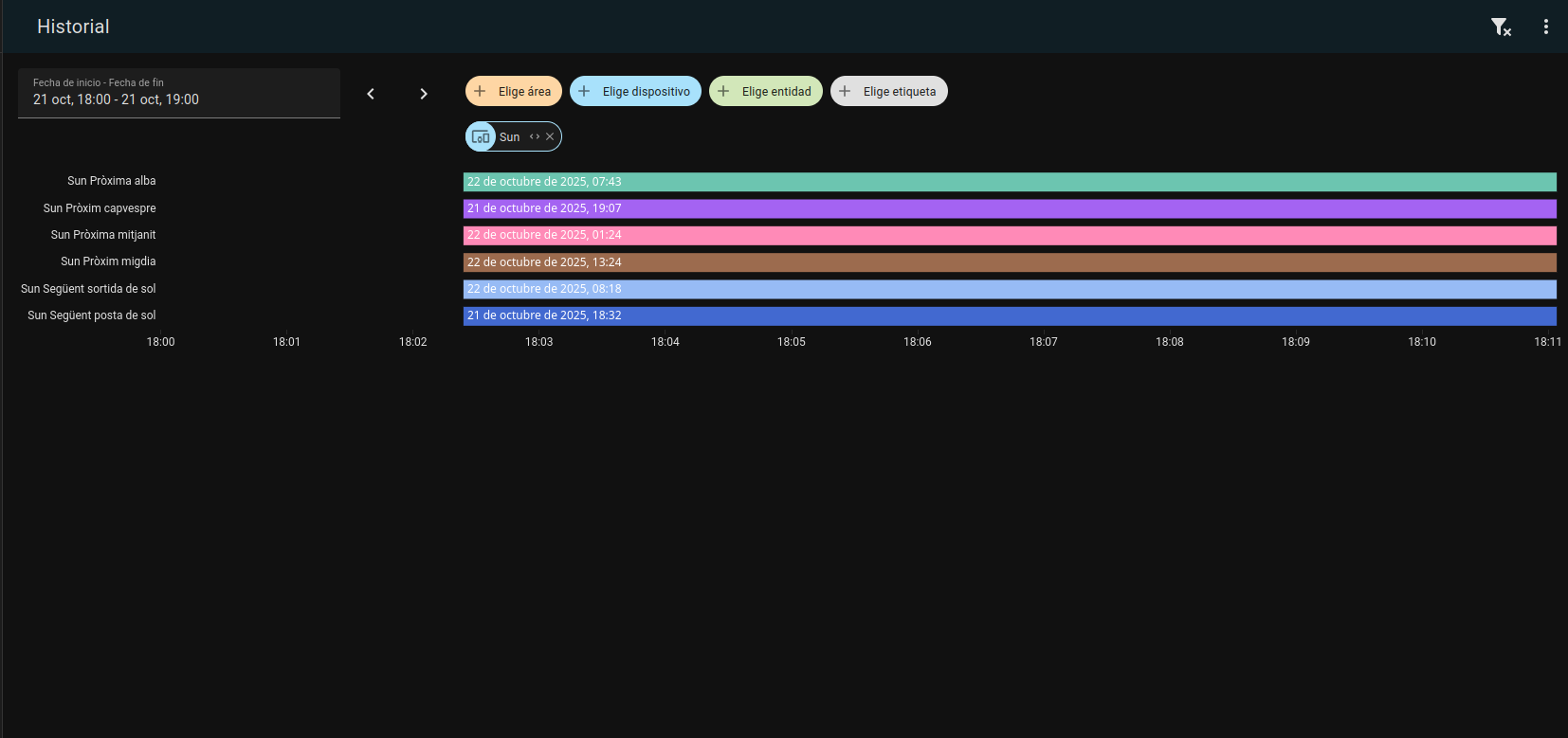This screenshot has width=1568, height=738.
Task: Open the three-dot overflow menu
Action: tap(1545, 27)
